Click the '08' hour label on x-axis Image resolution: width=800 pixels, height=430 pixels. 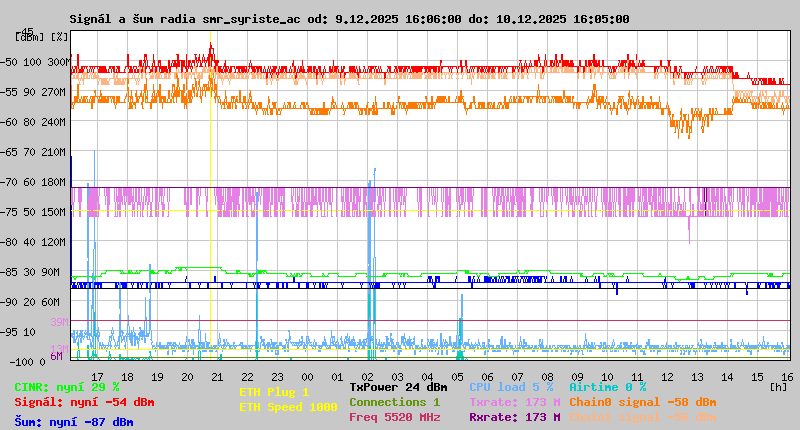point(547,377)
